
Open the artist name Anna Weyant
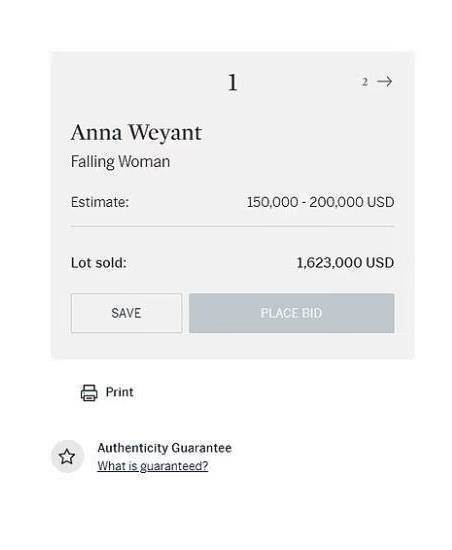(136, 133)
